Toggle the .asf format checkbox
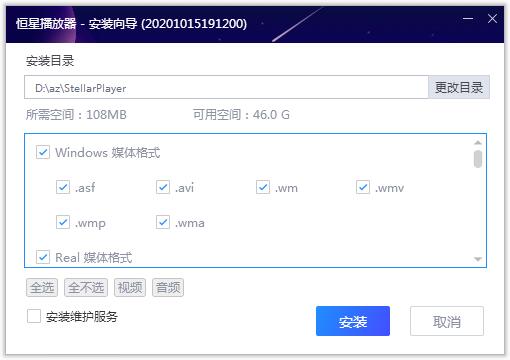 (x=63, y=187)
